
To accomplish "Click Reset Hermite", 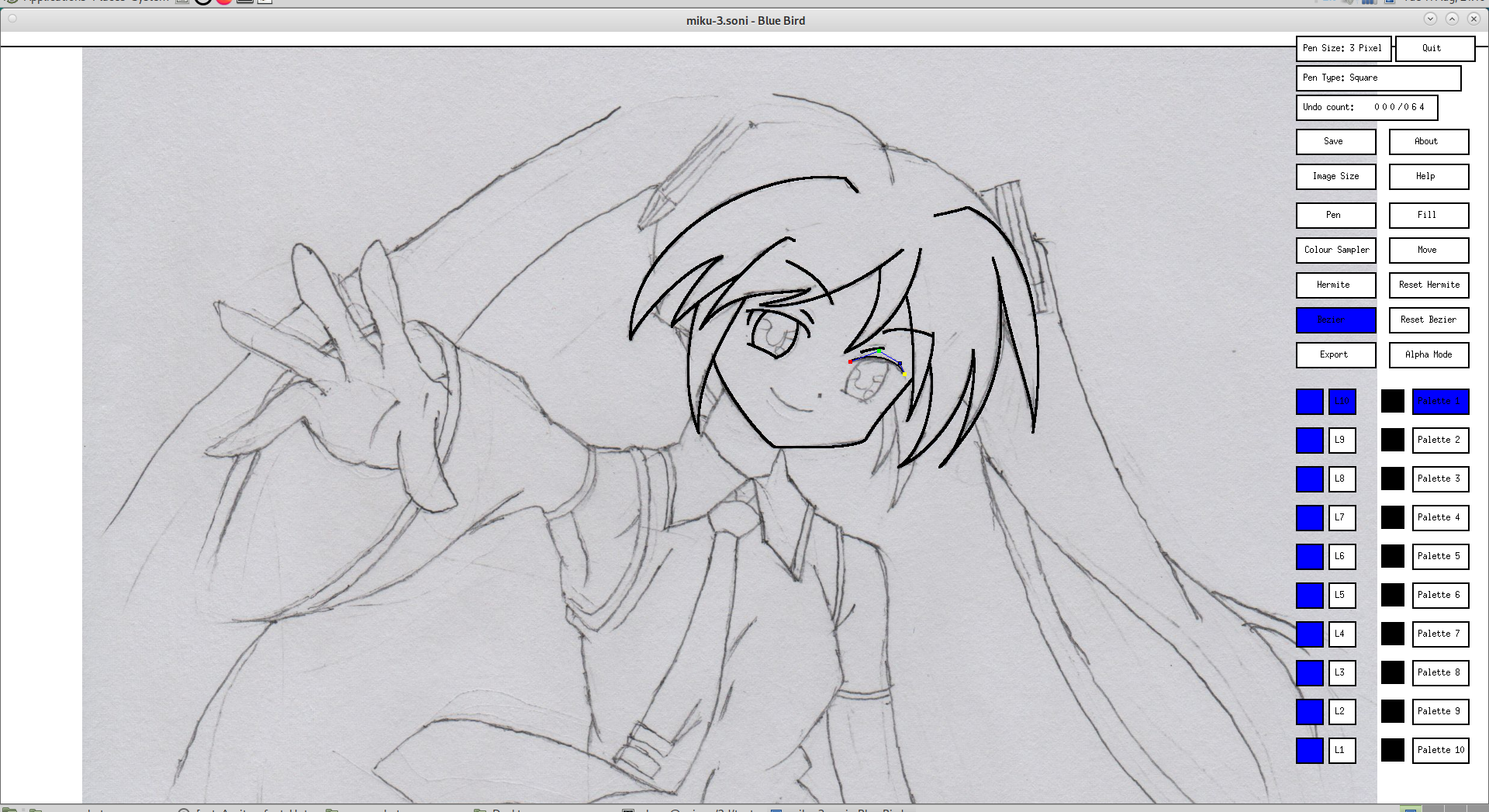I will coord(1429,285).
